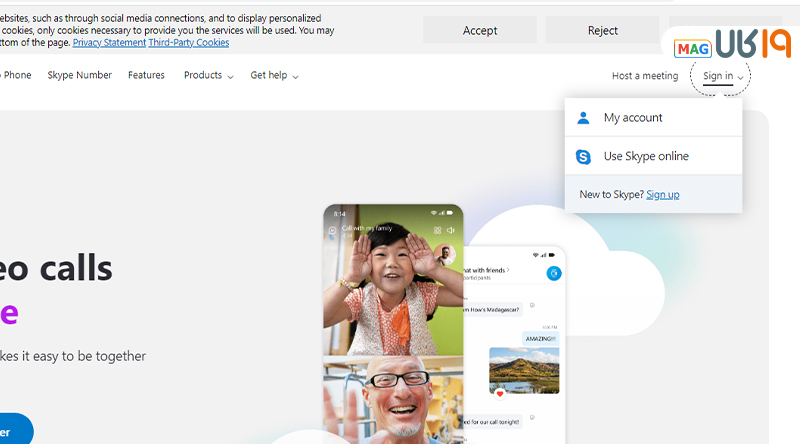Click the red heart reaction on photo

click(500, 393)
